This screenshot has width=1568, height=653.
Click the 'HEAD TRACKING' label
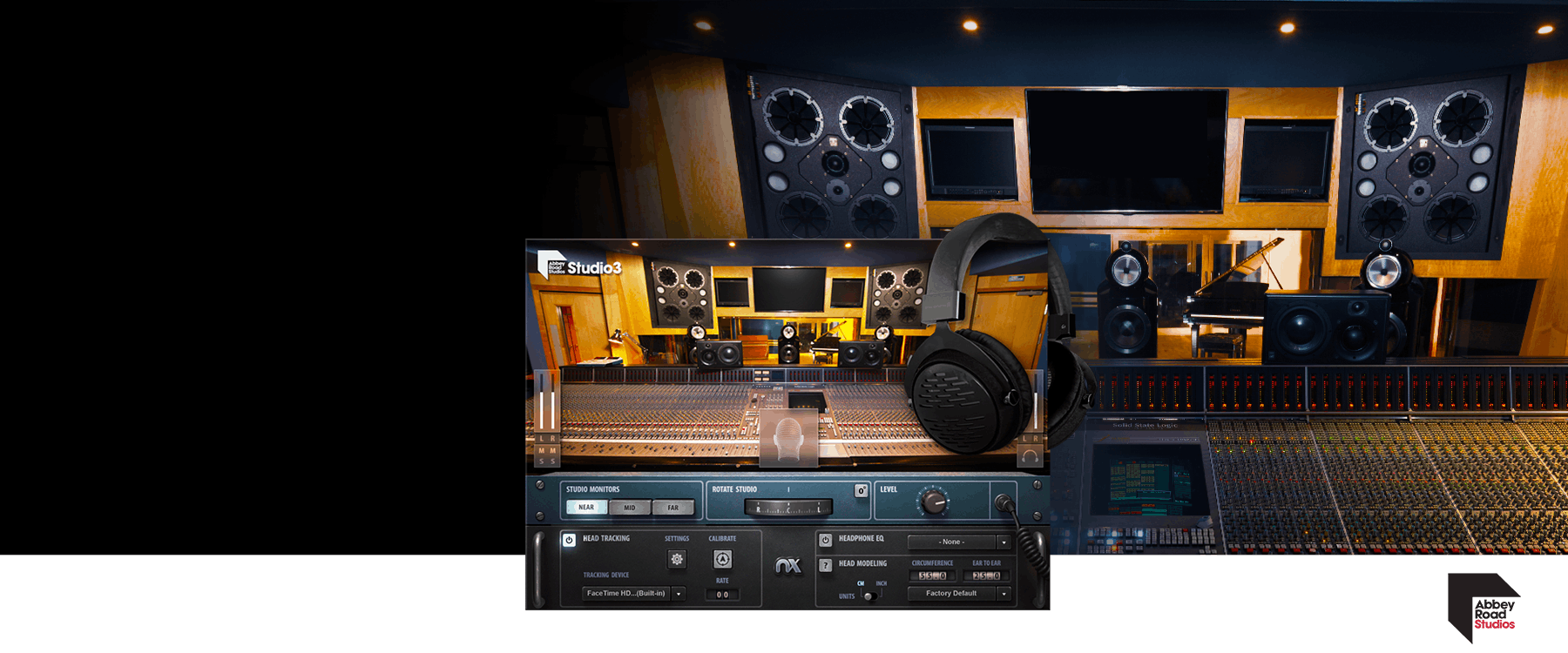click(x=606, y=539)
